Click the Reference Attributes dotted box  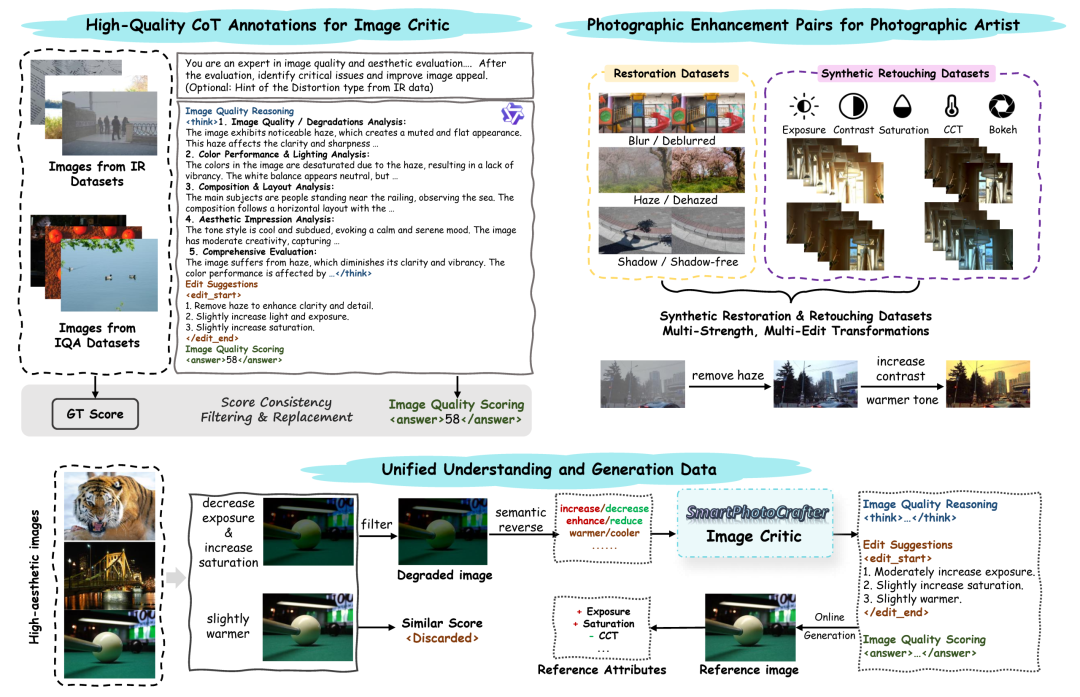point(602,628)
